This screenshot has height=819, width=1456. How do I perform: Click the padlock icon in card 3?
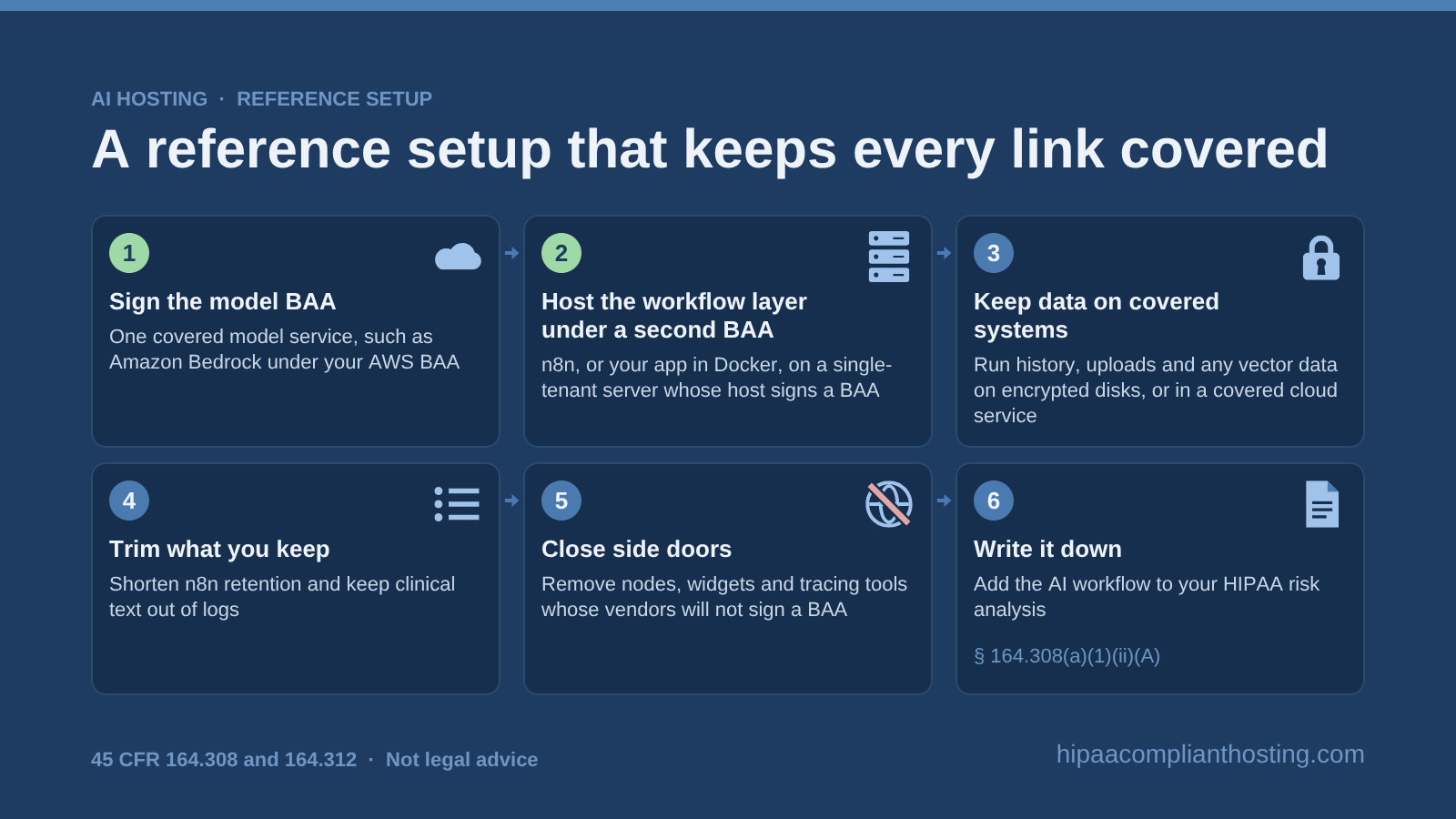point(1321,258)
